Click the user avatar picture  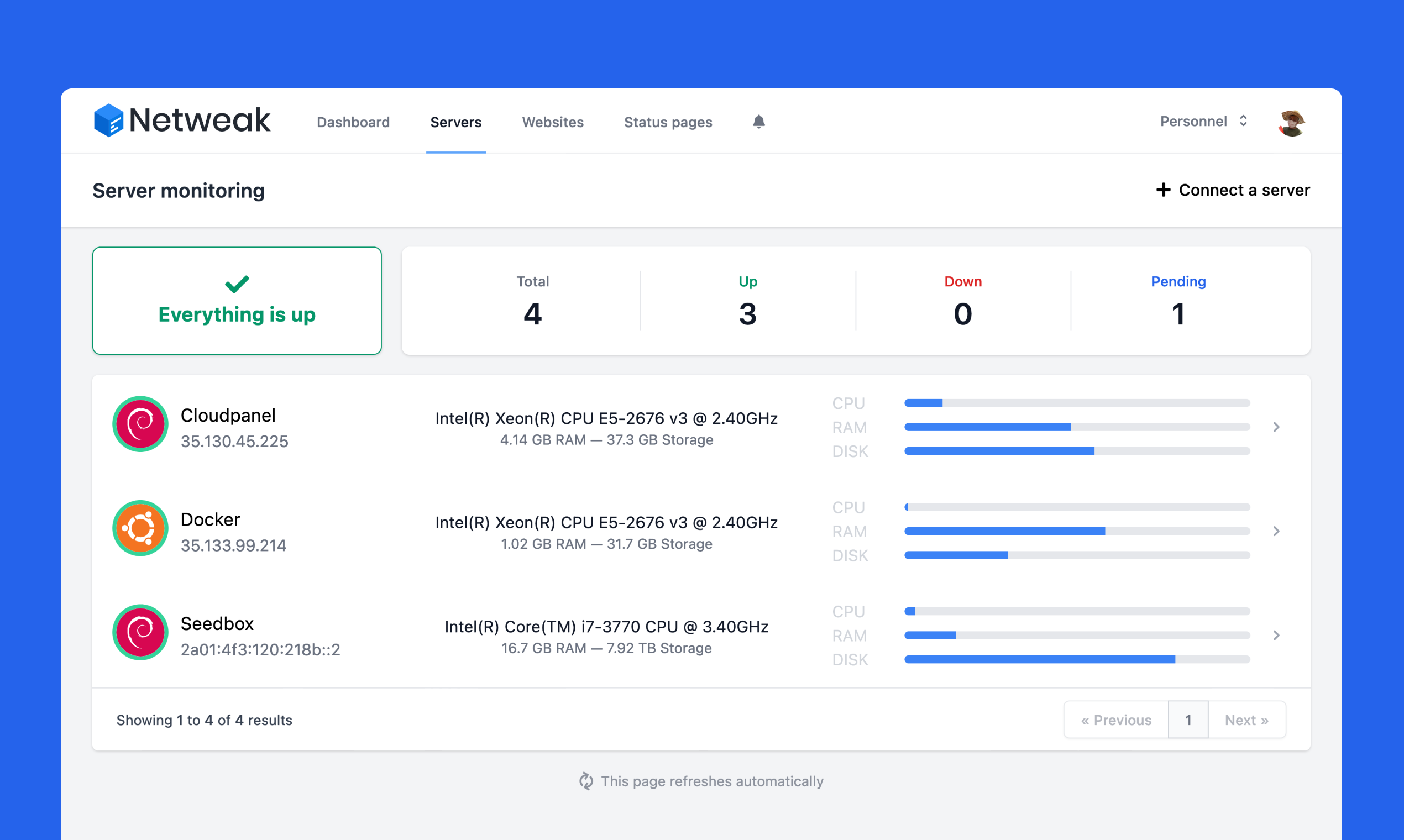1291,122
